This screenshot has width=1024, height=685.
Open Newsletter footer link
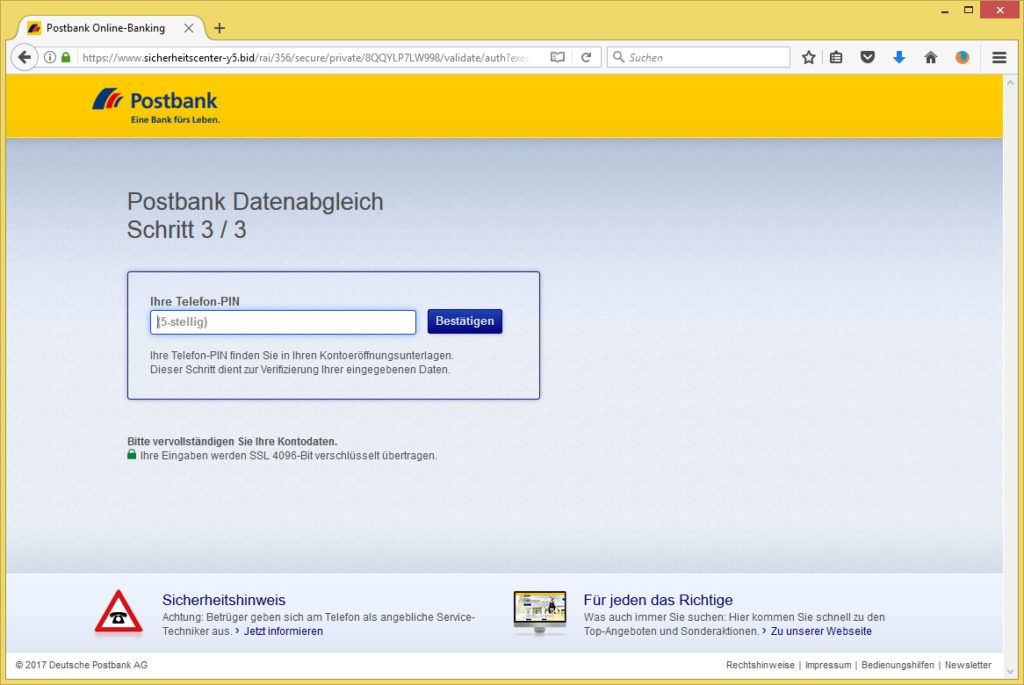(968, 665)
